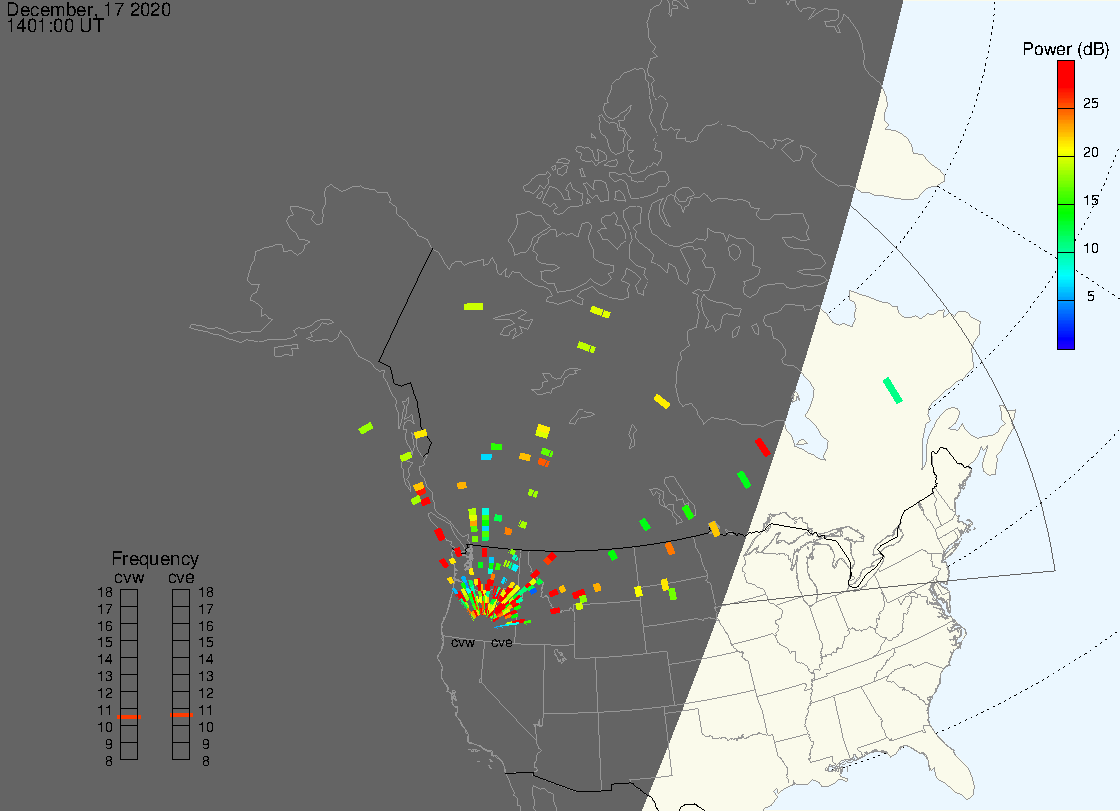The image size is (1120, 811).
Task: Click 11 on the cve frequency scale
Action: [x=206, y=710]
